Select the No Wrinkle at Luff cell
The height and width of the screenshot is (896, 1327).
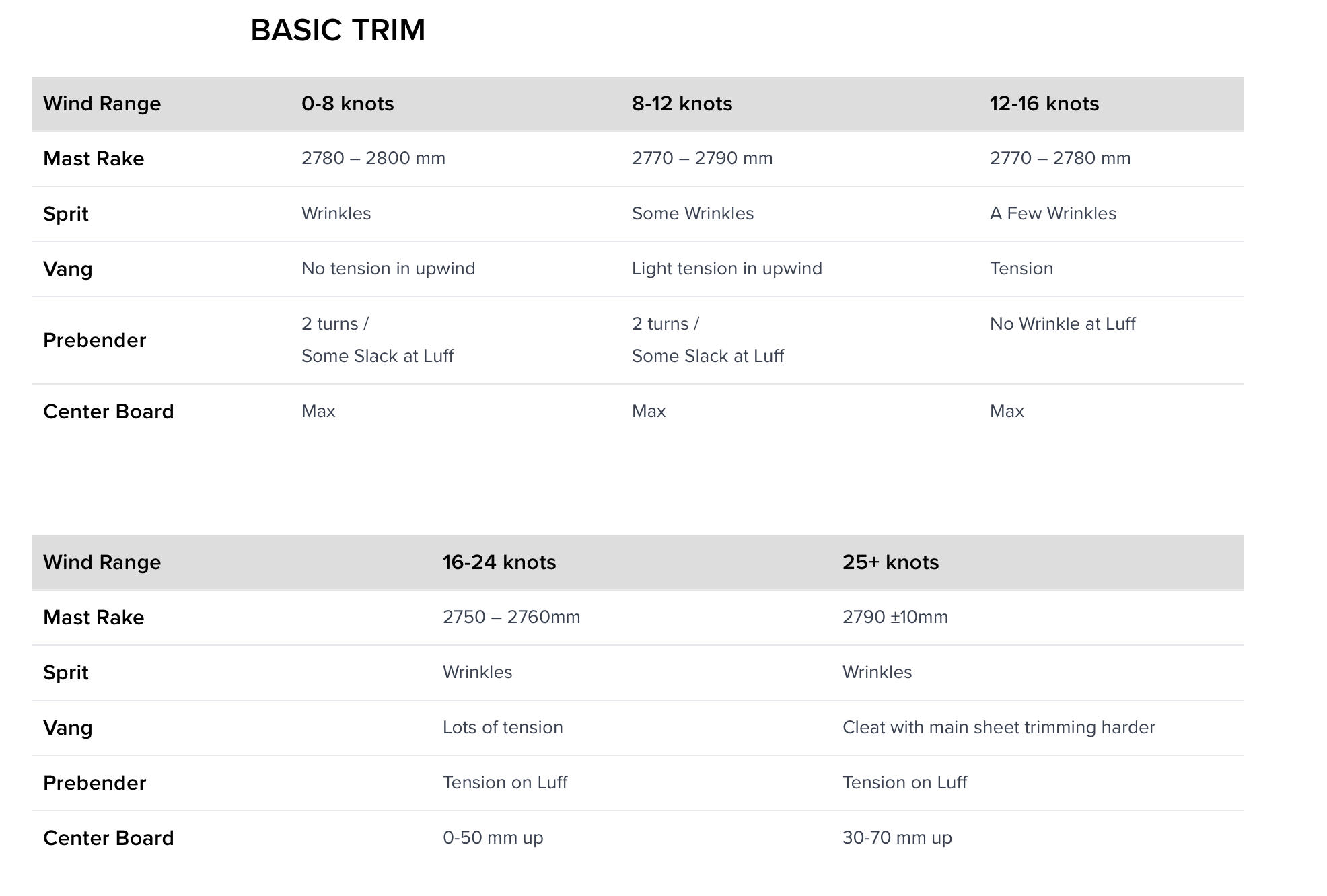pyautogui.click(x=1062, y=324)
